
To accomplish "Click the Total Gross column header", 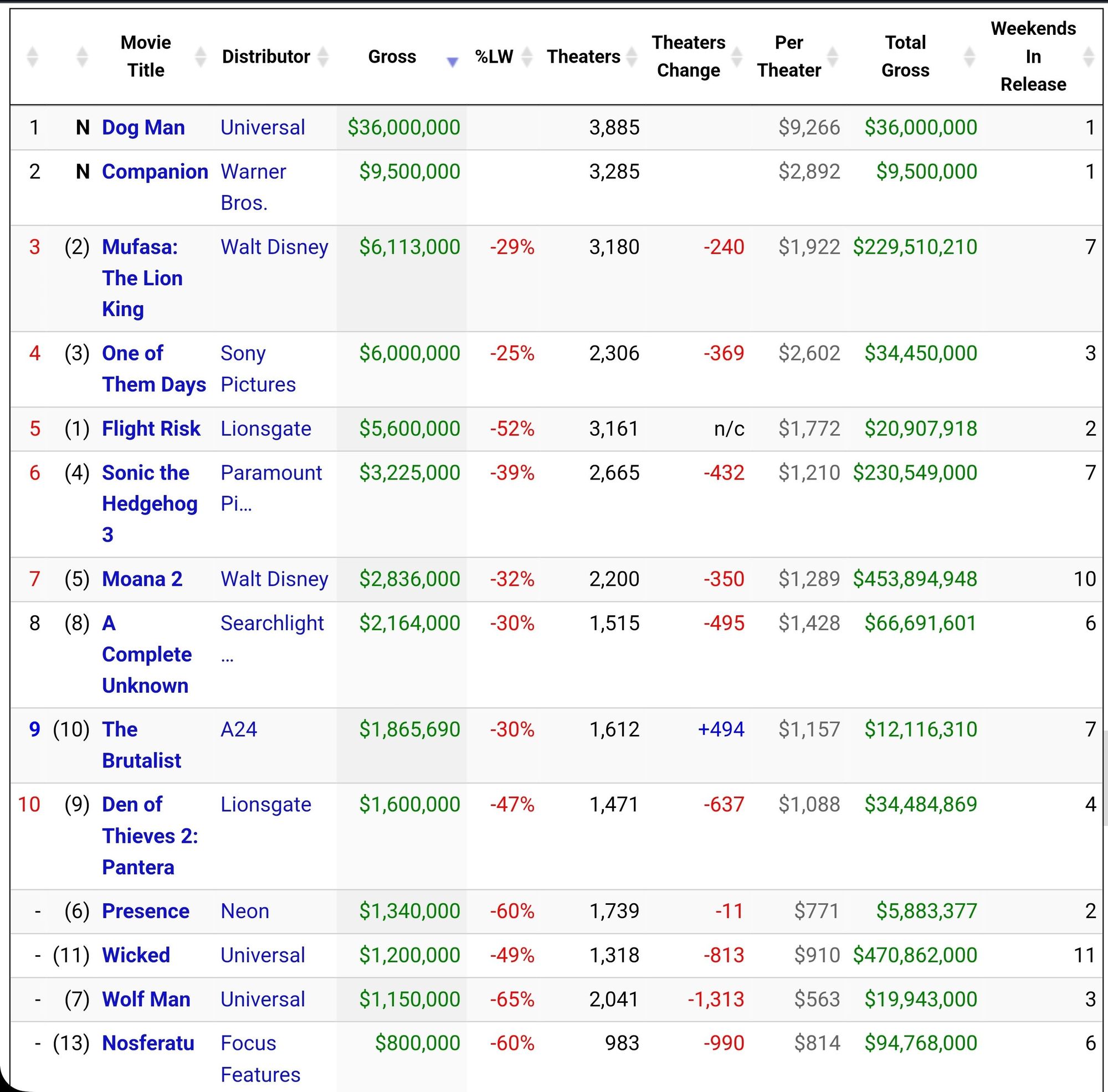I will pos(905,56).
